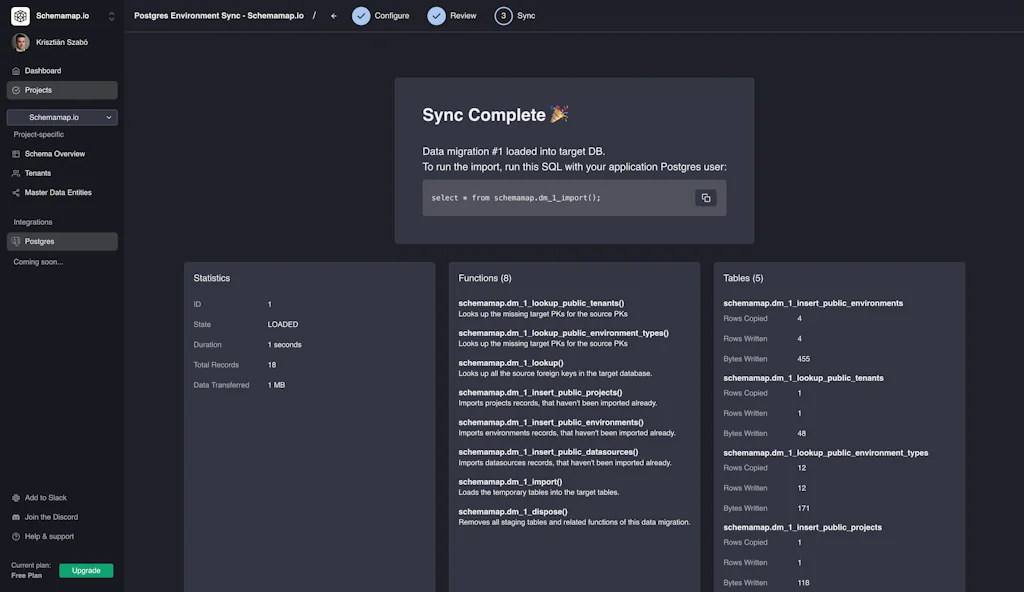Click the Projects icon in the sidebar
Screen dimensions: 1024x592
(15, 89)
